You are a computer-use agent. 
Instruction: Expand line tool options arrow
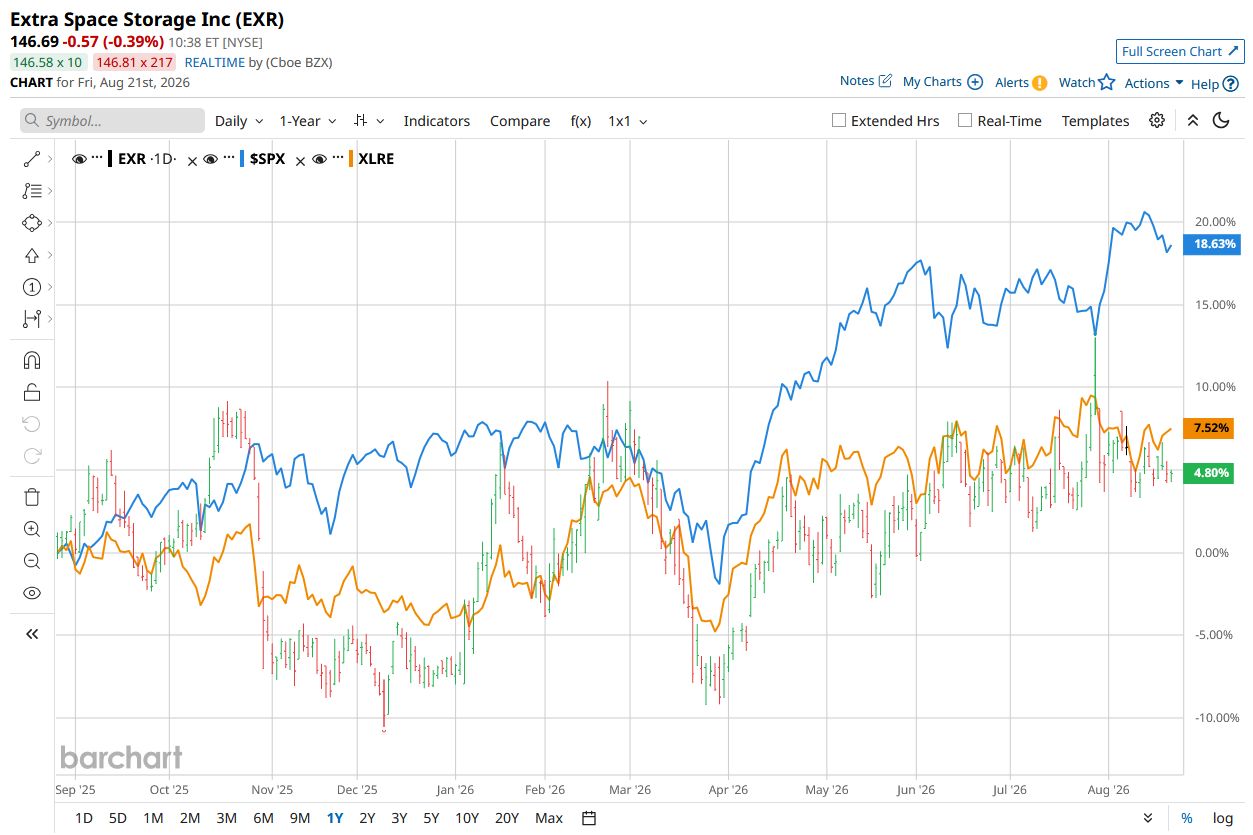click(50, 158)
